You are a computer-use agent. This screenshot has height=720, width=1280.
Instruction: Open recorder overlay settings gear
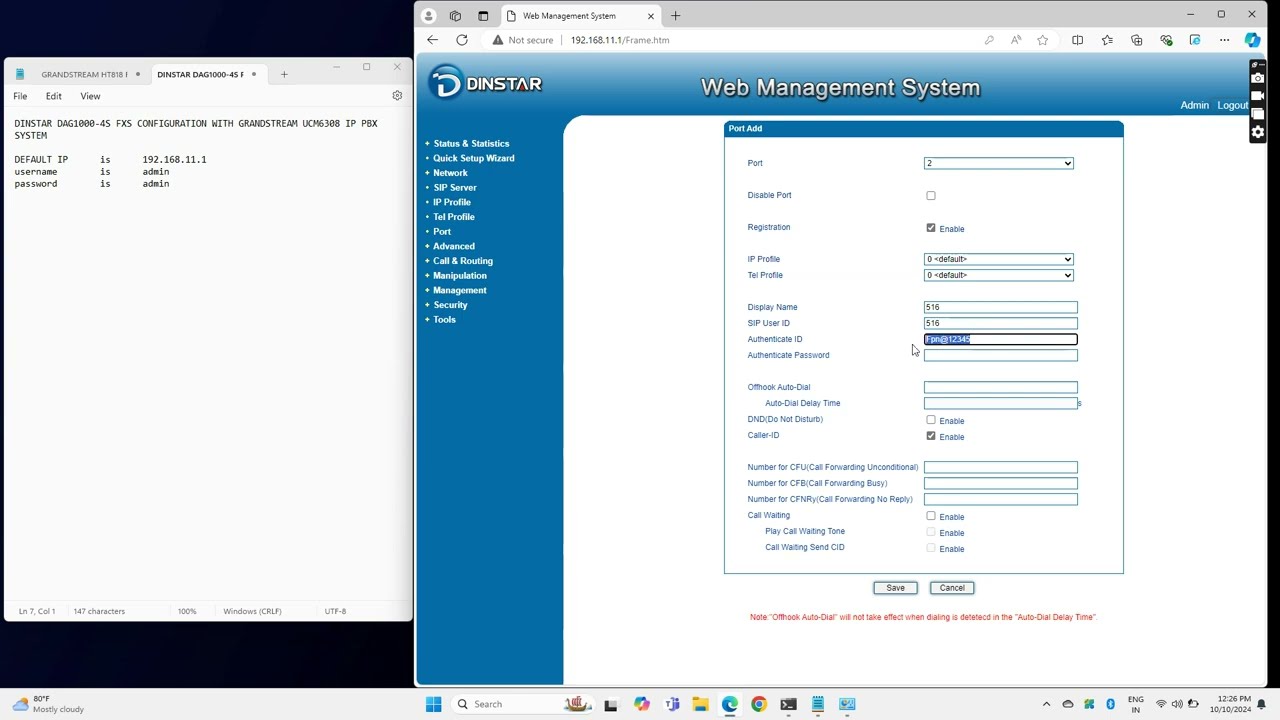coord(1258,132)
